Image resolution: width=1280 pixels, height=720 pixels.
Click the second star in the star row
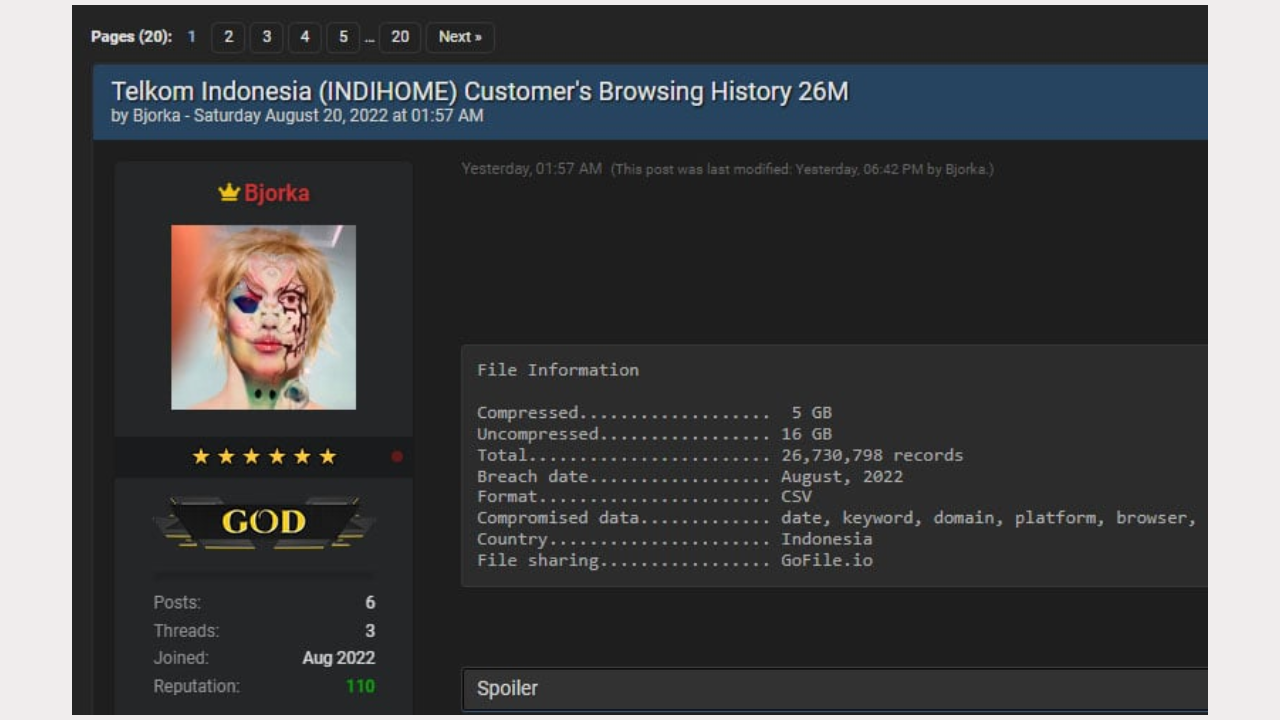[226, 456]
